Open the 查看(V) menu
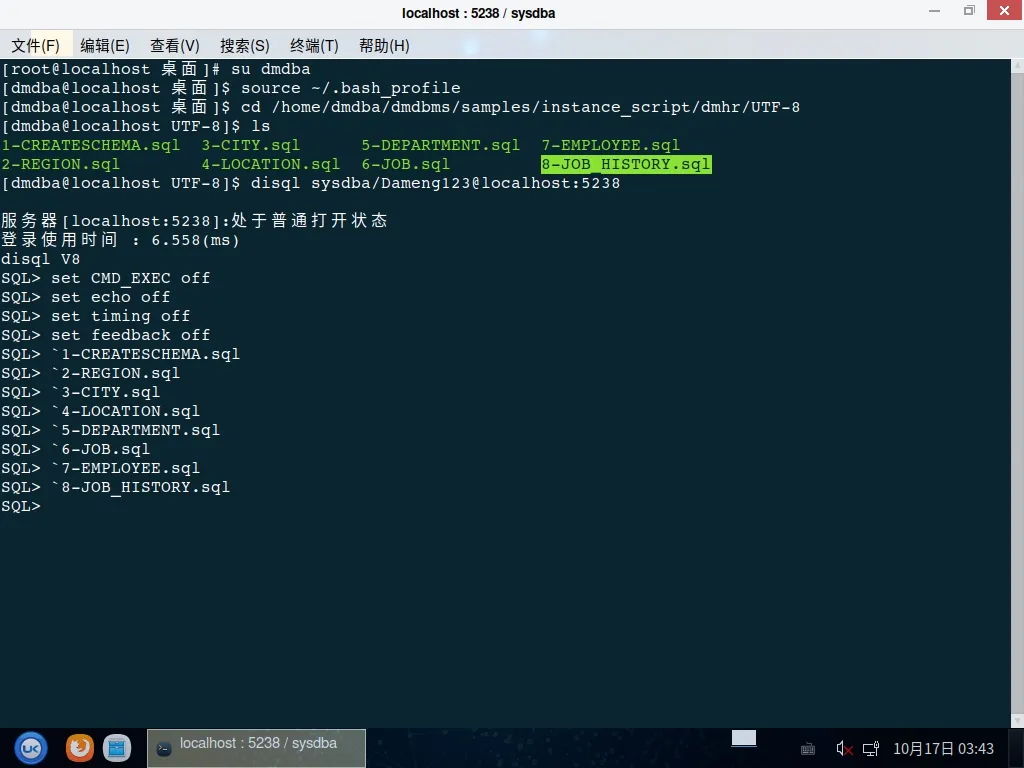This screenshot has height=768, width=1024. (x=175, y=46)
